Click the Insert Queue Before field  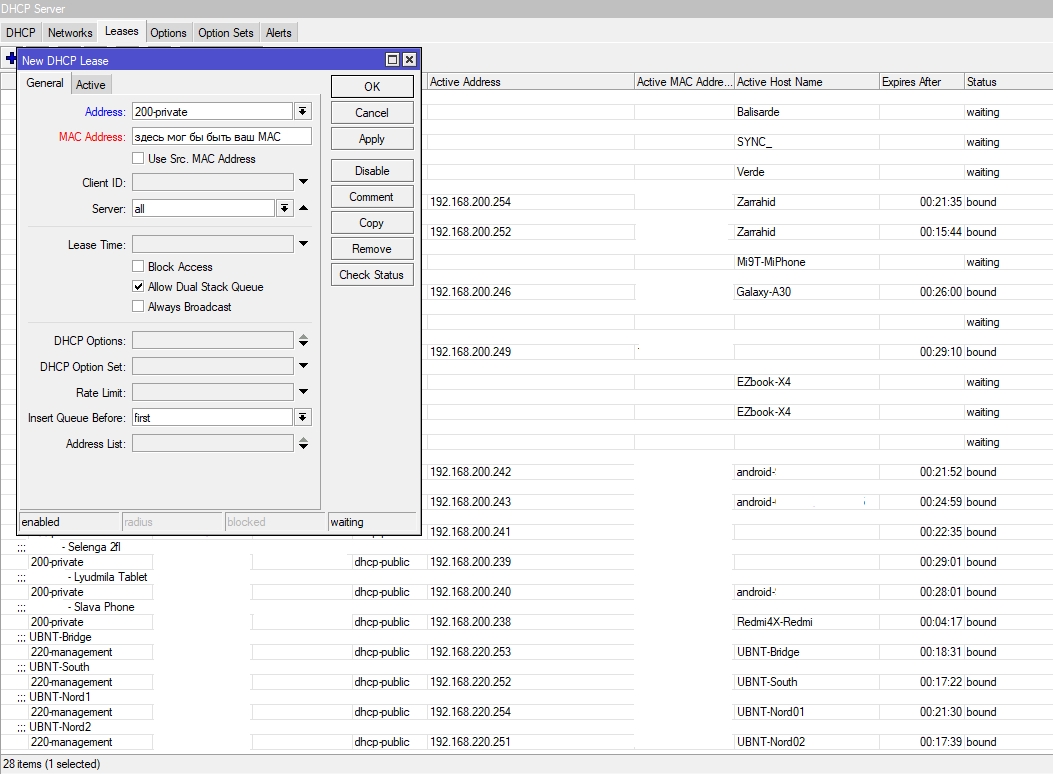coord(212,417)
